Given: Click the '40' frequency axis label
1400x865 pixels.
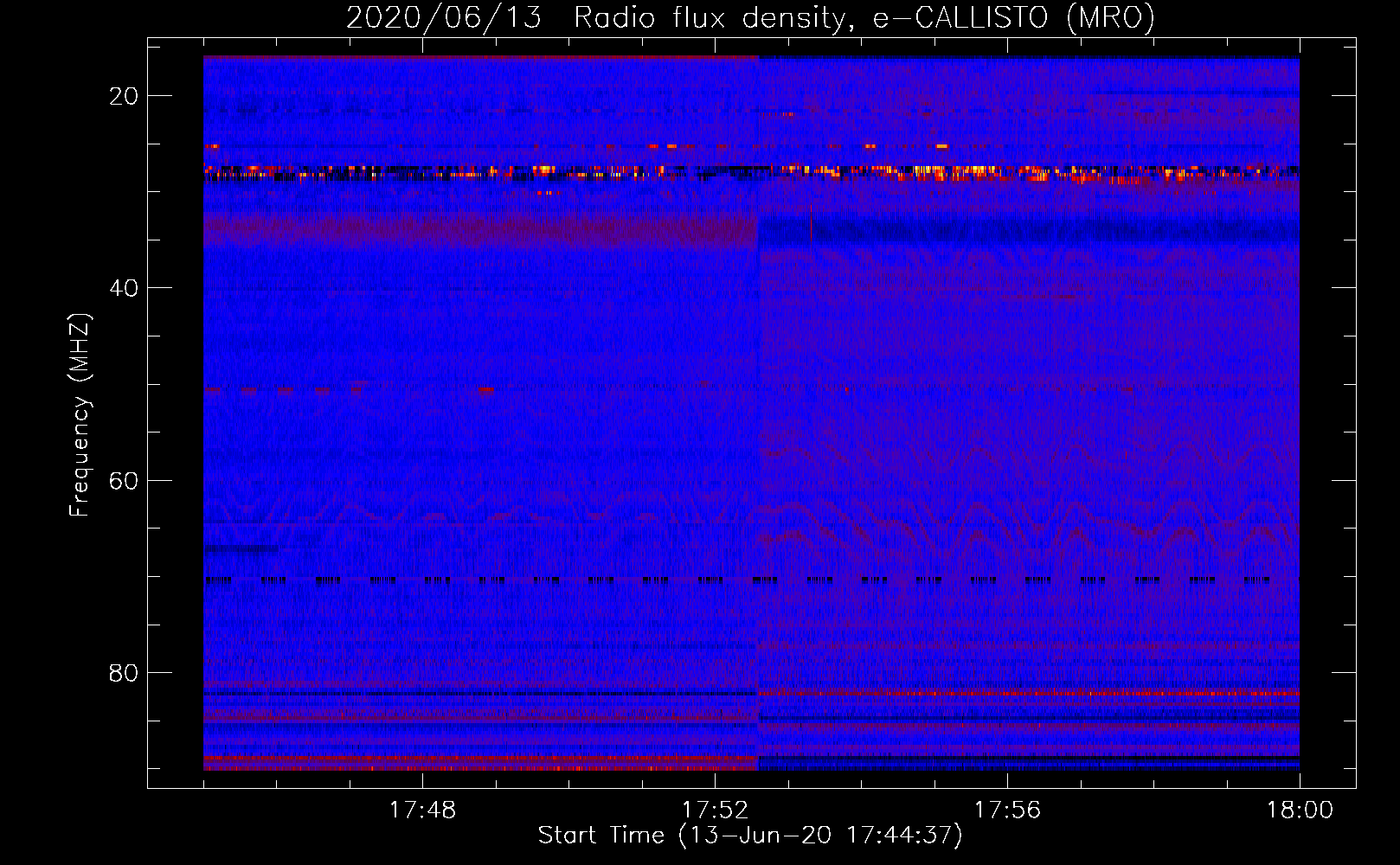Looking at the screenshot, I should click(x=125, y=288).
